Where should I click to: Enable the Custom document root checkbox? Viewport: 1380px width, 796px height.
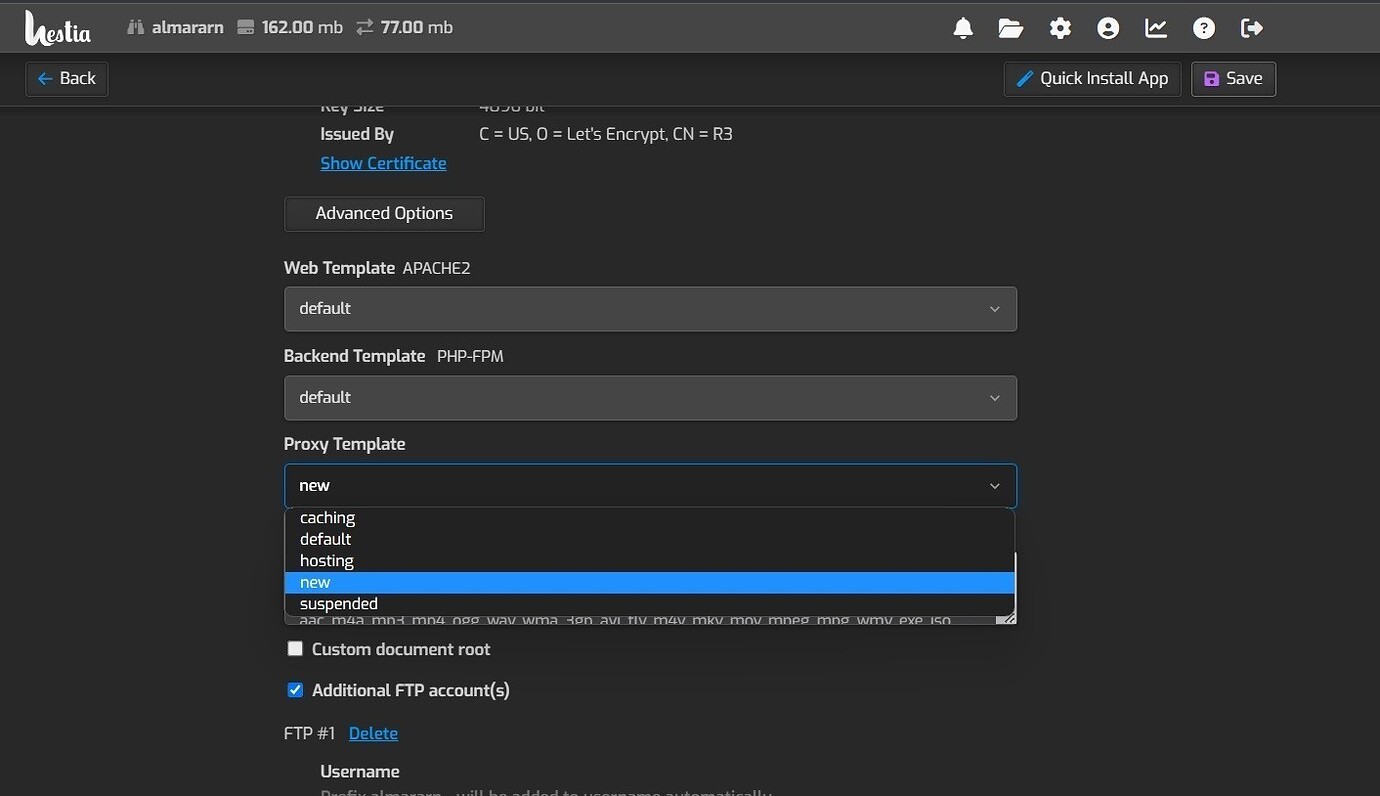(295, 648)
